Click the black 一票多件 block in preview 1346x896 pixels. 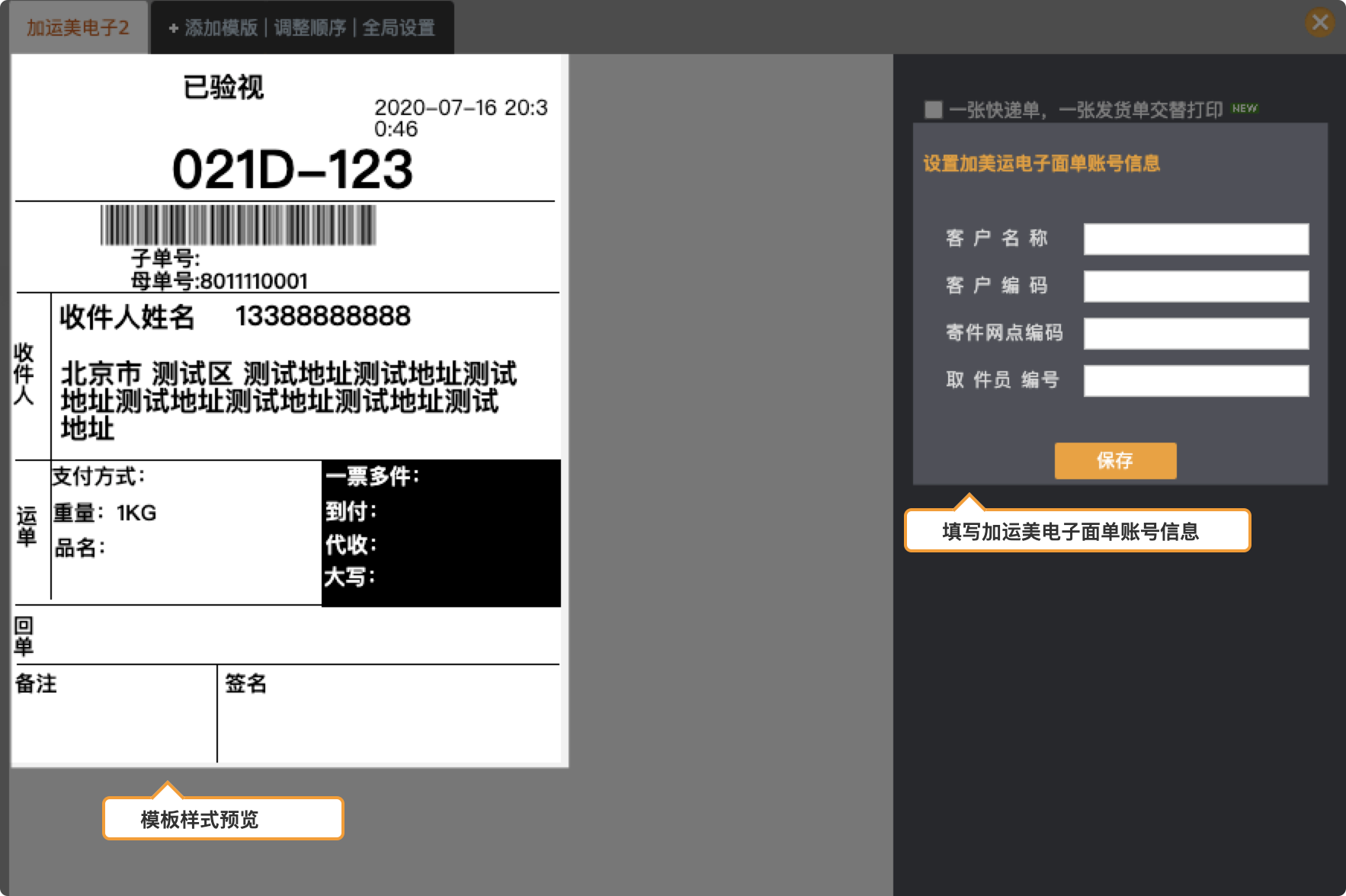[x=441, y=533]
